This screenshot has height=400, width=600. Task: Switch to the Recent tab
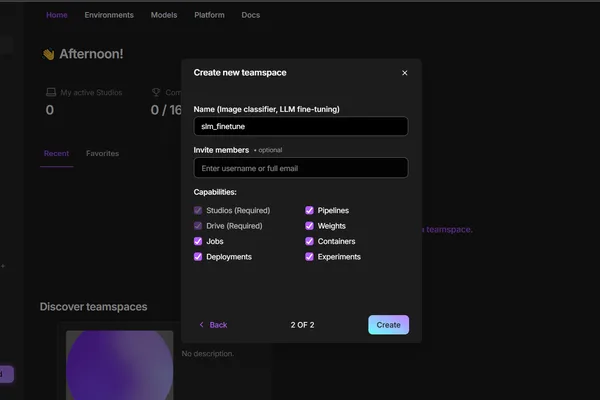click(x=56, y=153)
